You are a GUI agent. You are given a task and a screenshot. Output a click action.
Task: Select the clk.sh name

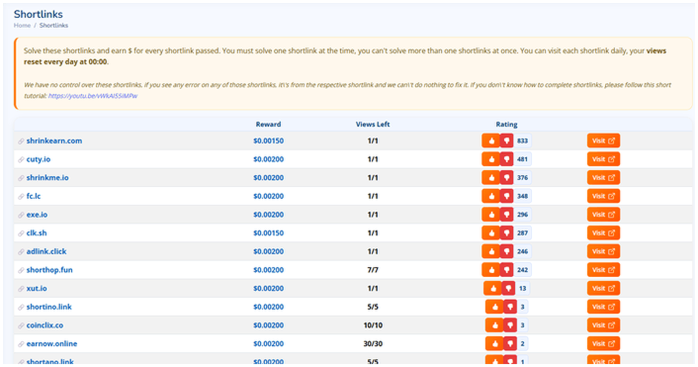tap(37, 233)
